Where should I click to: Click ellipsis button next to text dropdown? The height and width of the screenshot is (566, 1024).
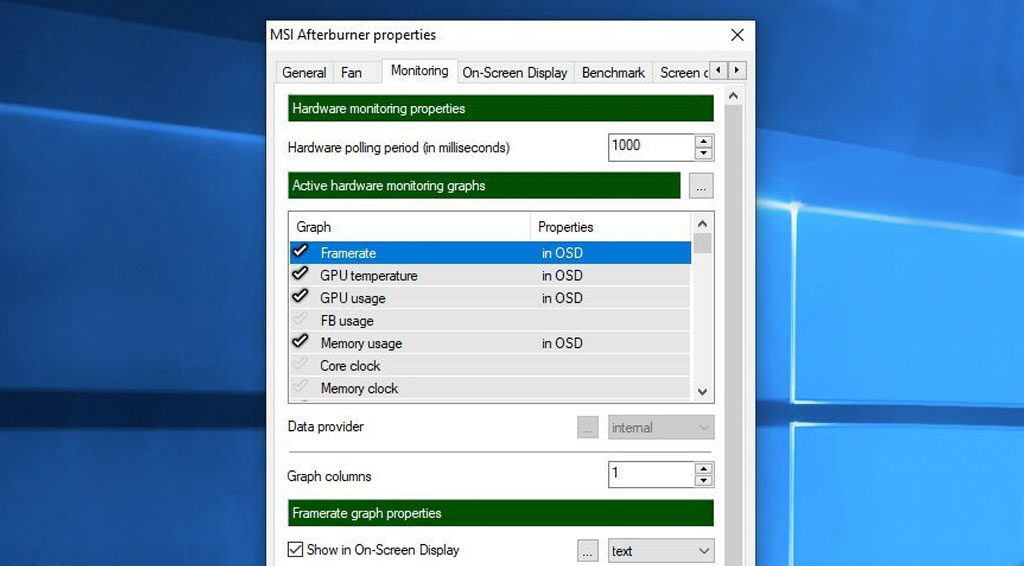tap(588, 552)
